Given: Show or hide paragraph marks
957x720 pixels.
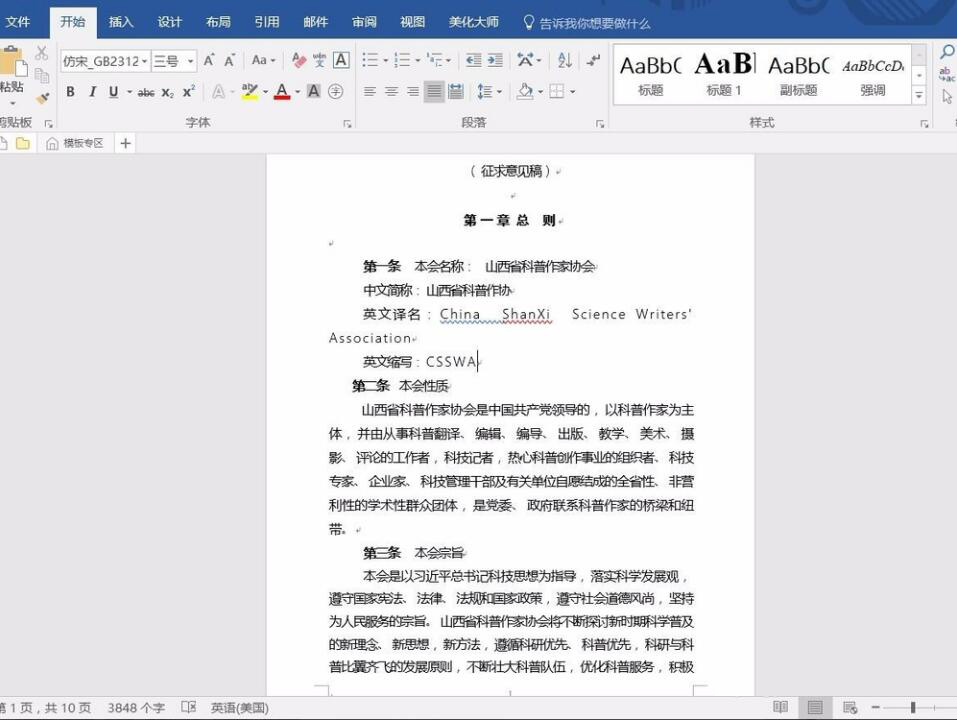Looking at the screenshot, I should (593, 60).
